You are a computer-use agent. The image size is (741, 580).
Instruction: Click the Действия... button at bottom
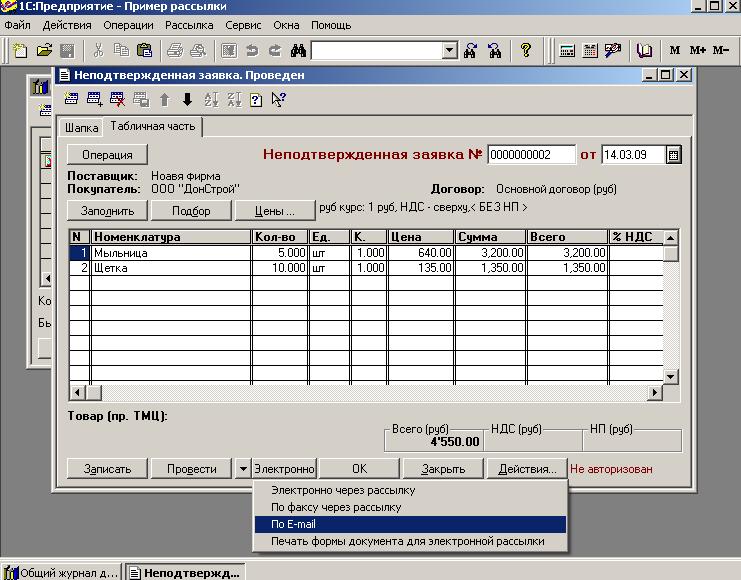click(x=527, y=468)
